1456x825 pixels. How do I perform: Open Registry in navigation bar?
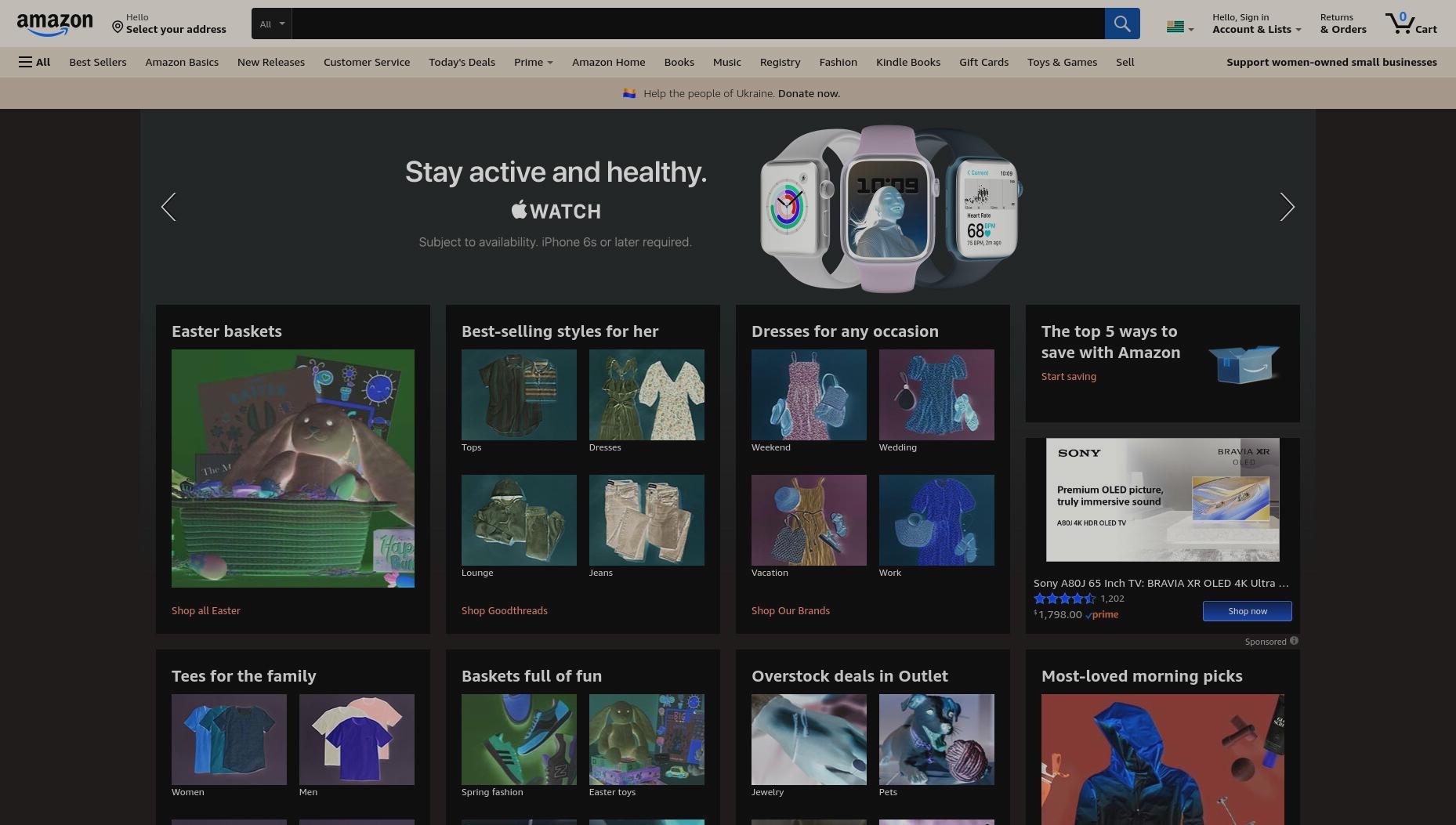tap(781, 62)
